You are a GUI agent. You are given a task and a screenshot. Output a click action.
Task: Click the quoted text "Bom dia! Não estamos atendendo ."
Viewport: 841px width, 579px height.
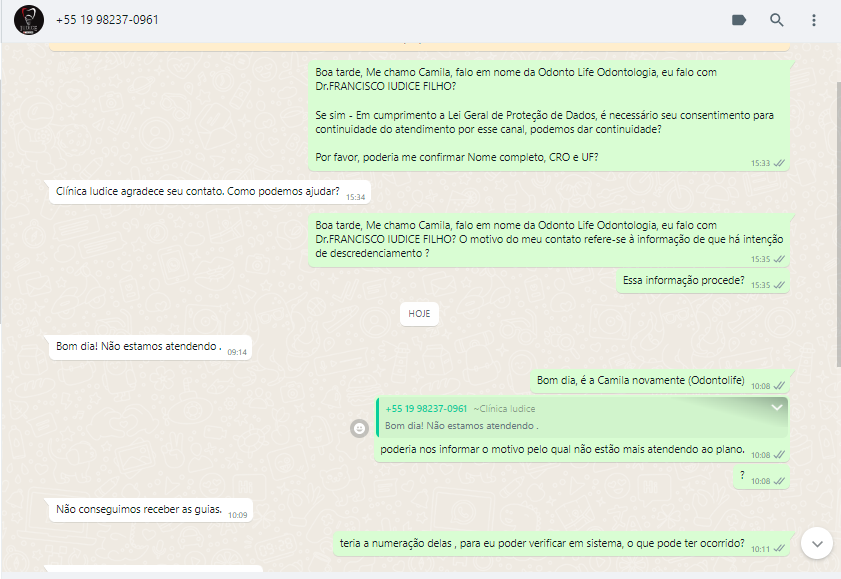point(461,426)
